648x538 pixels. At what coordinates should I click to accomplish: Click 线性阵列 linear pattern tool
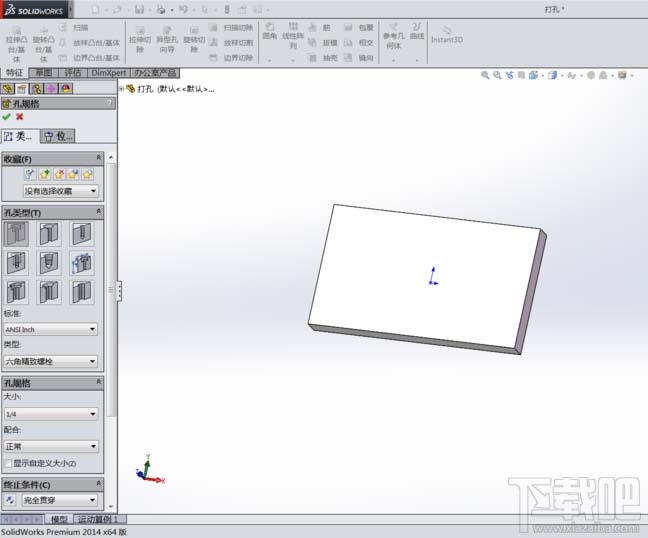293,36
